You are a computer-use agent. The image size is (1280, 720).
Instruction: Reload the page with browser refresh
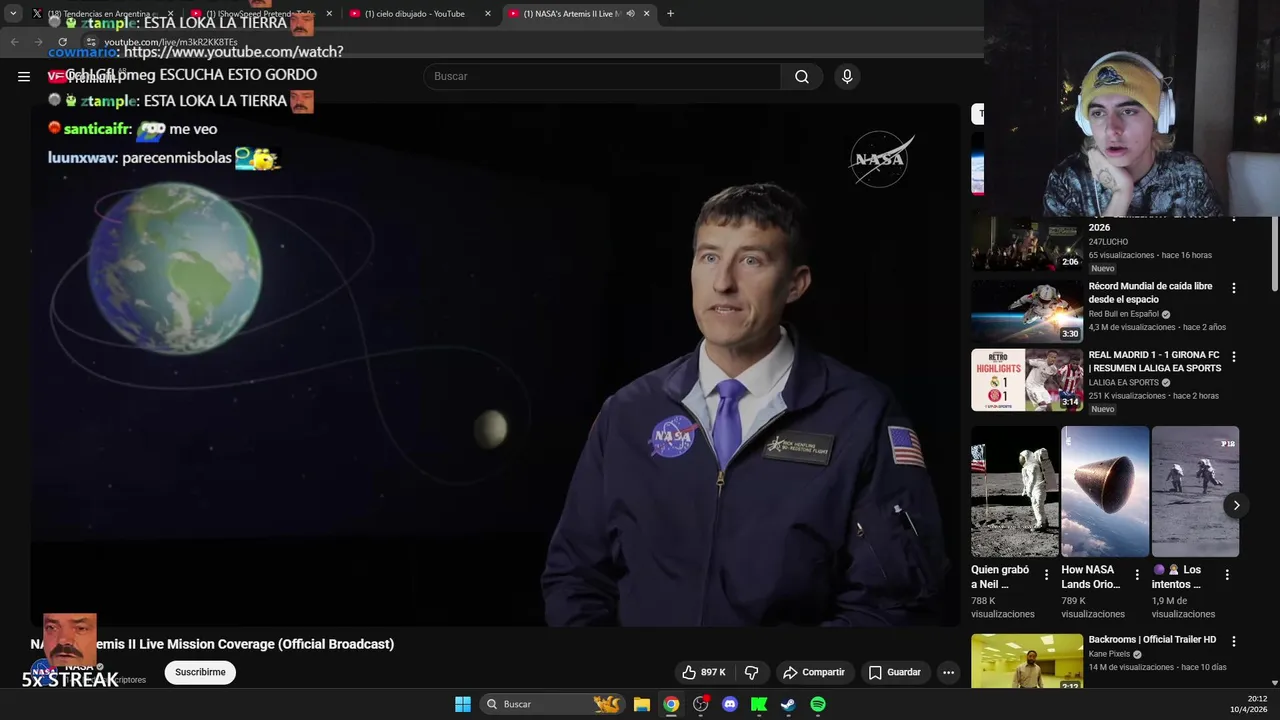point(62,42)
